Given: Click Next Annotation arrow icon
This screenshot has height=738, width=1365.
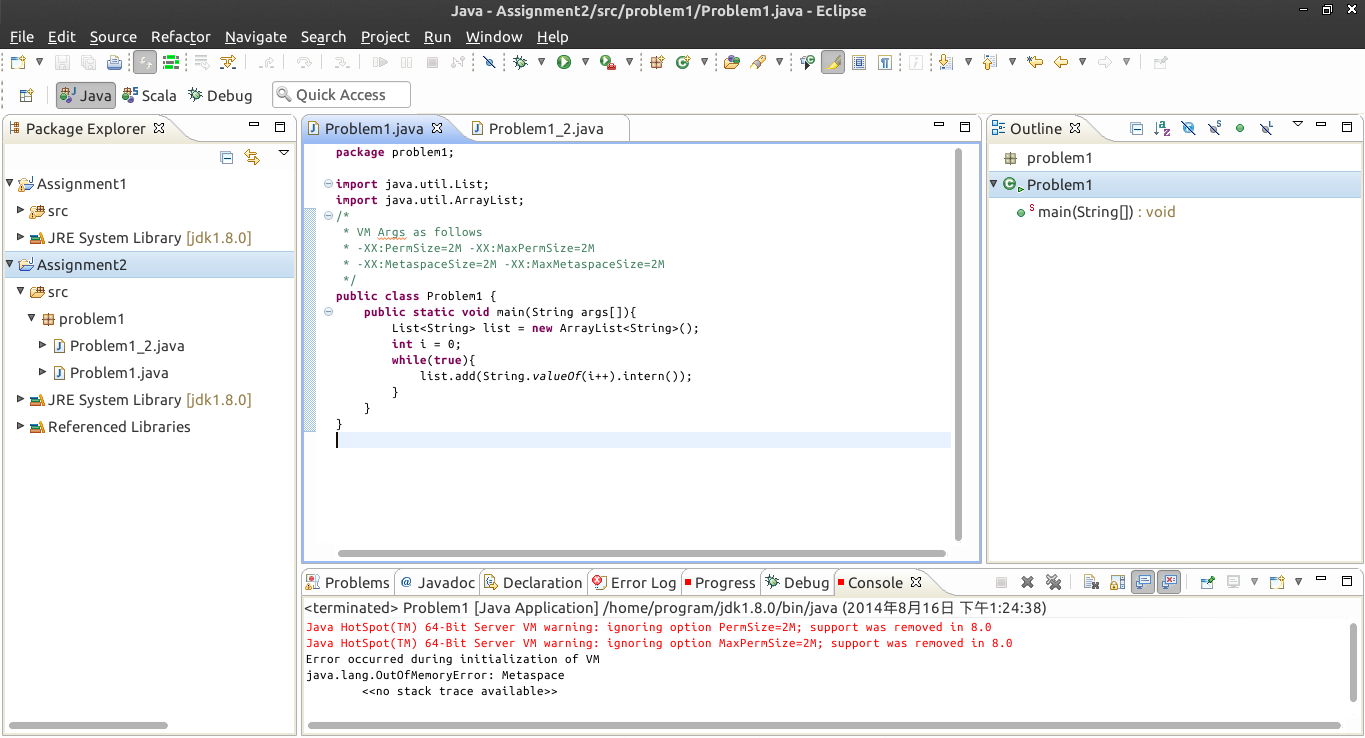Looking at the screenshot, I should [x=945, y=62].
